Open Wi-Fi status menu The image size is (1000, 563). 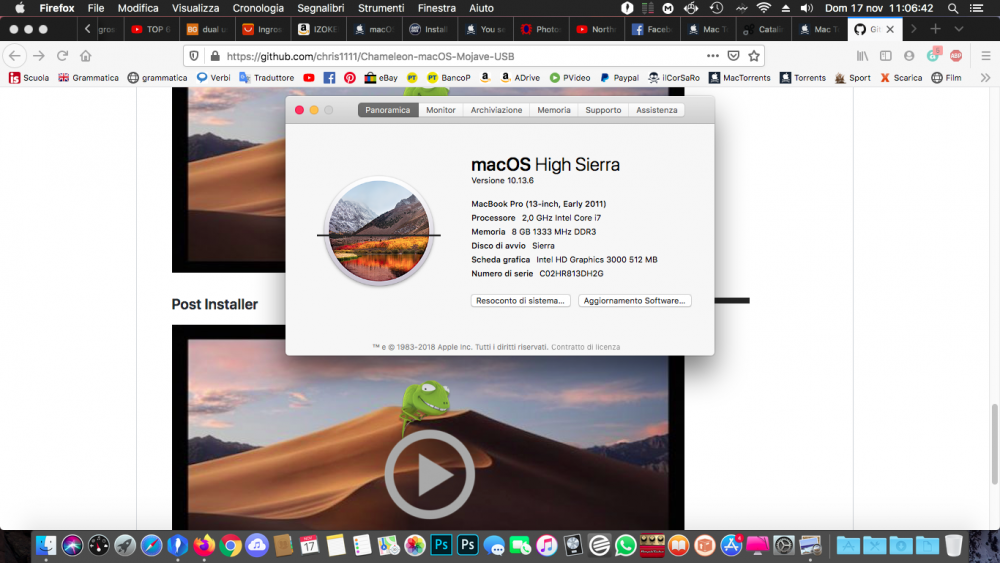point(763,8)
